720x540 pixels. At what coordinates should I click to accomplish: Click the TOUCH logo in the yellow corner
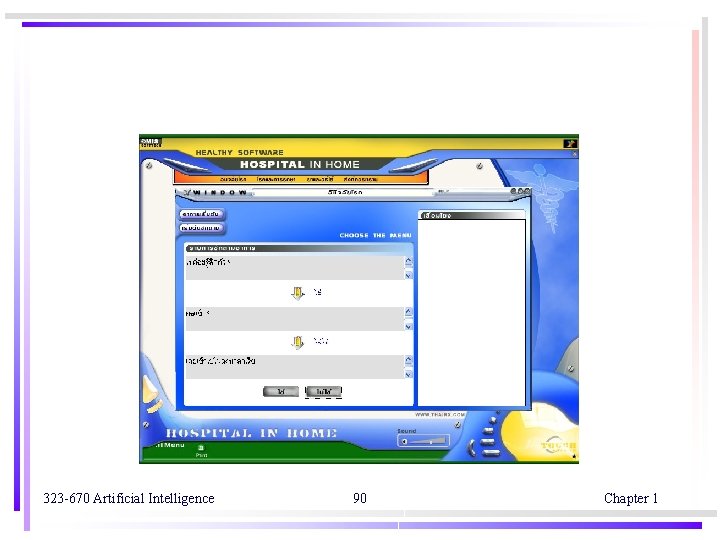tap(557, 445)
